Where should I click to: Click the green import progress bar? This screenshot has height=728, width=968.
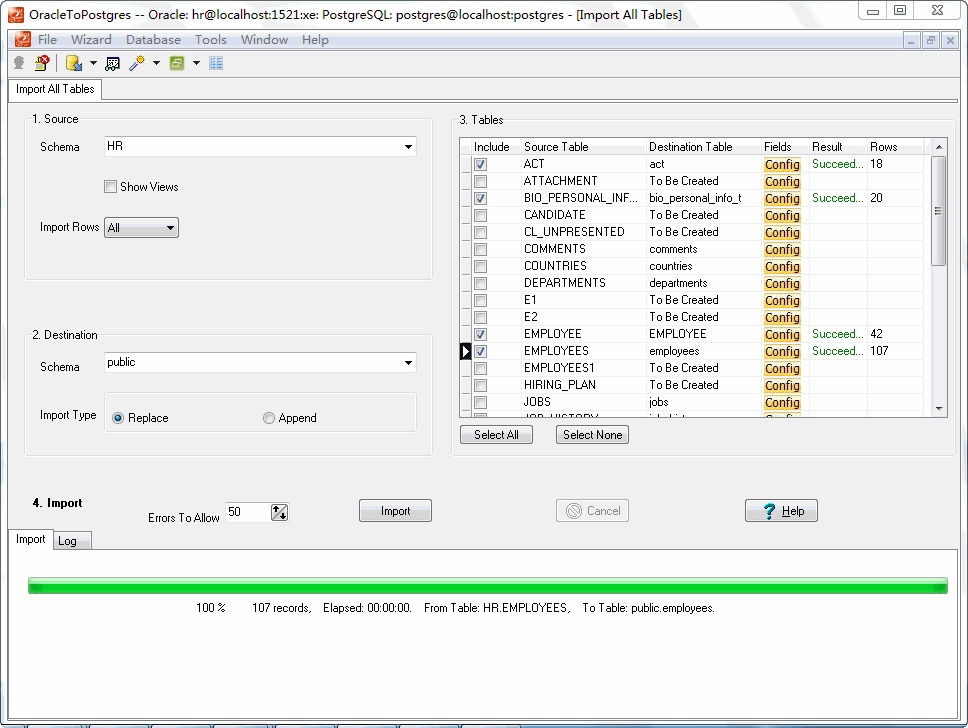click(x=488, y=585)
